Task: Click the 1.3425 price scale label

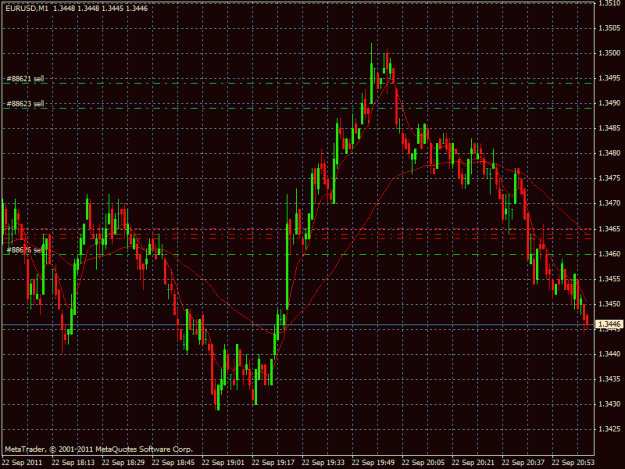Action: click(609, 429)
